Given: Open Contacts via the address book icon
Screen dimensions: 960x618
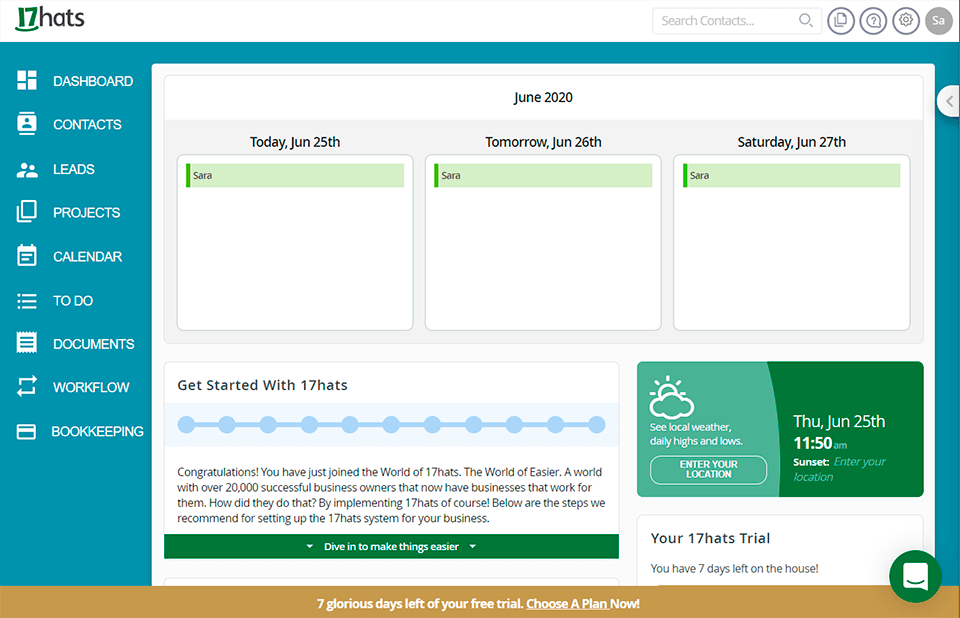Looking at the screenshot, I should pos(27,124).
